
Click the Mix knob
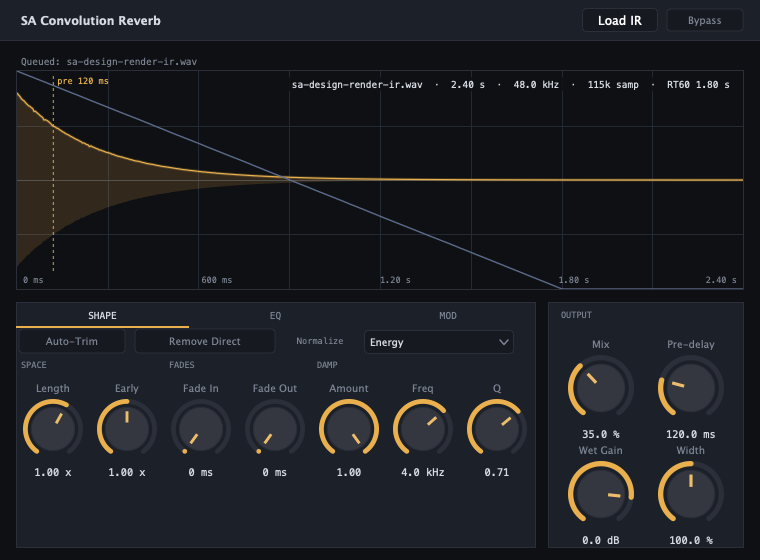tap(601, 388)
